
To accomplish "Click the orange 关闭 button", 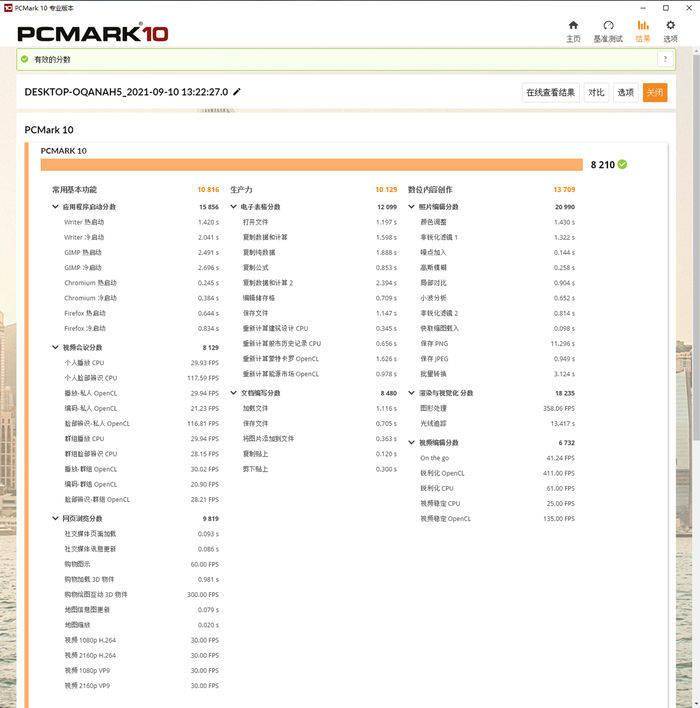I will [x=655, y=93].
